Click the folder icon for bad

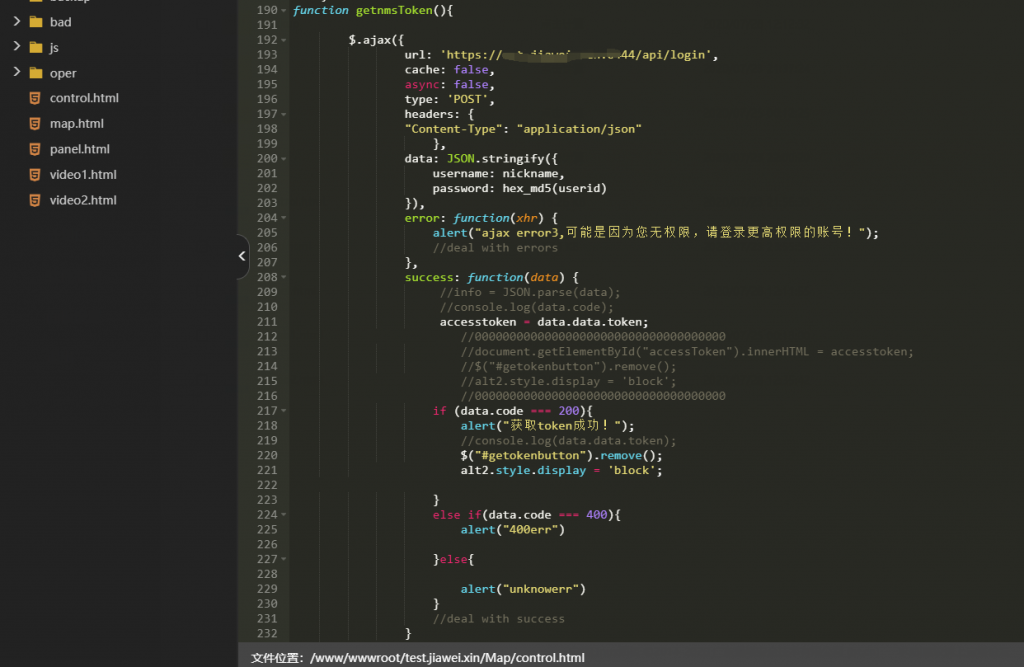pyautogui.click(x=36, y=22)
